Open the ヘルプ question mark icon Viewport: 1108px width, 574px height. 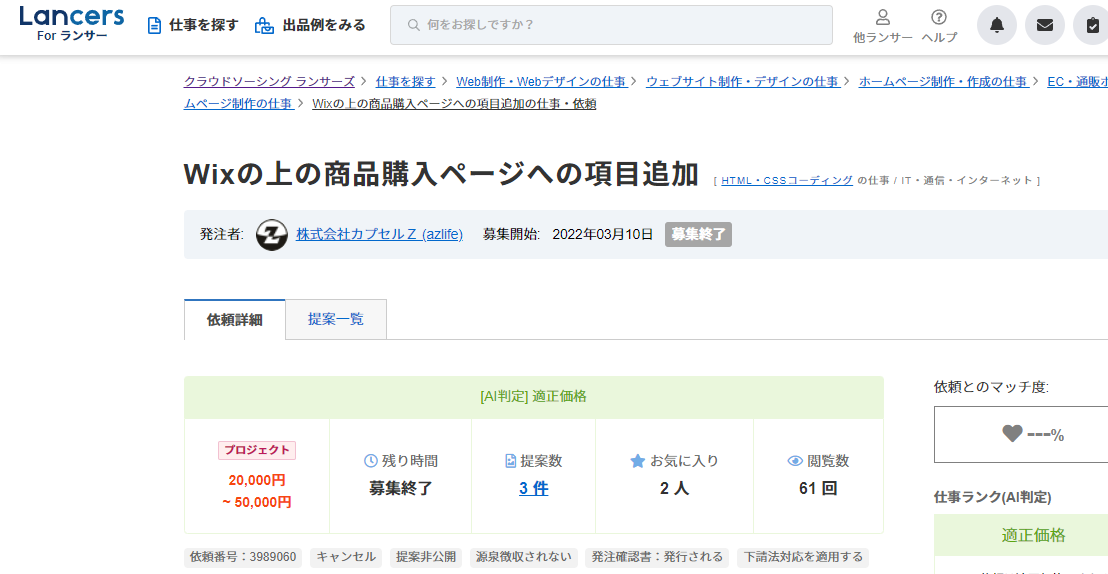click(x=938, y=17)
